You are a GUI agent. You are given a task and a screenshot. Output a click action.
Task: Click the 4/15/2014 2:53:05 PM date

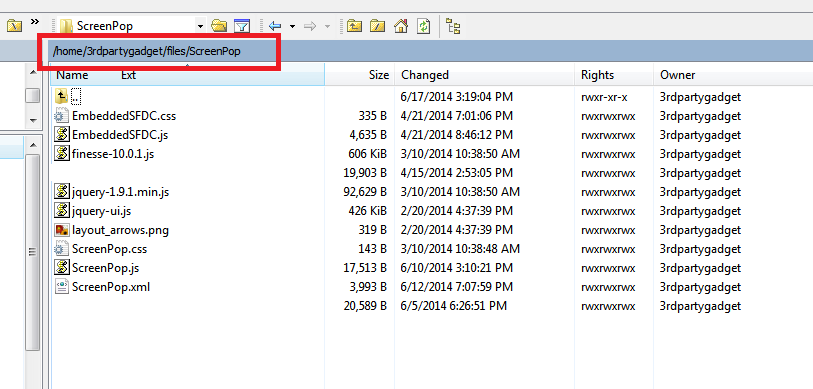457,173
